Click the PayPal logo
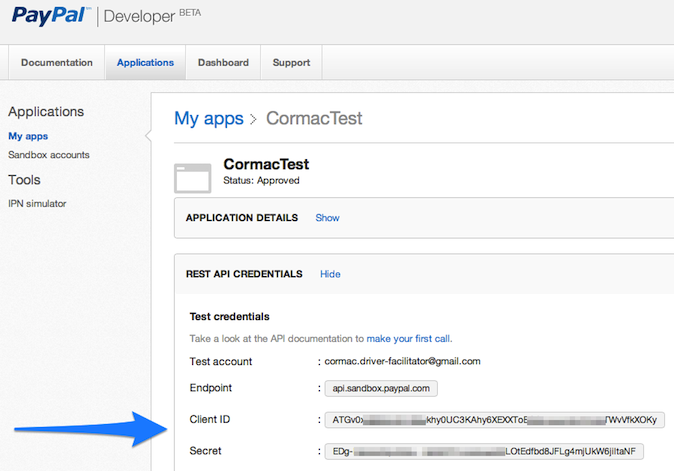Screen dimensions: 674x471 coord(46,15)
